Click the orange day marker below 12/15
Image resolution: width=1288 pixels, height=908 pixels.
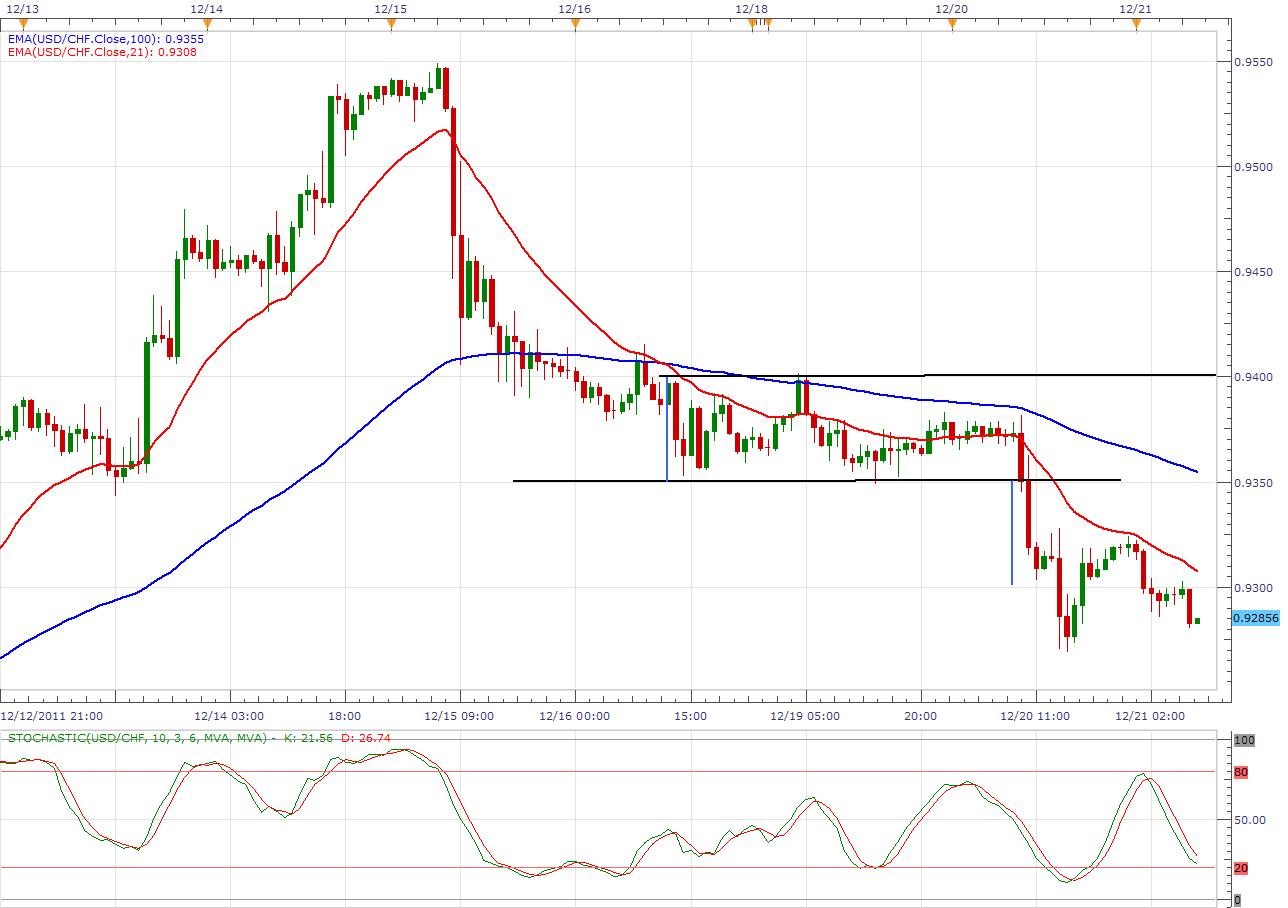click(x=391, y=25)
